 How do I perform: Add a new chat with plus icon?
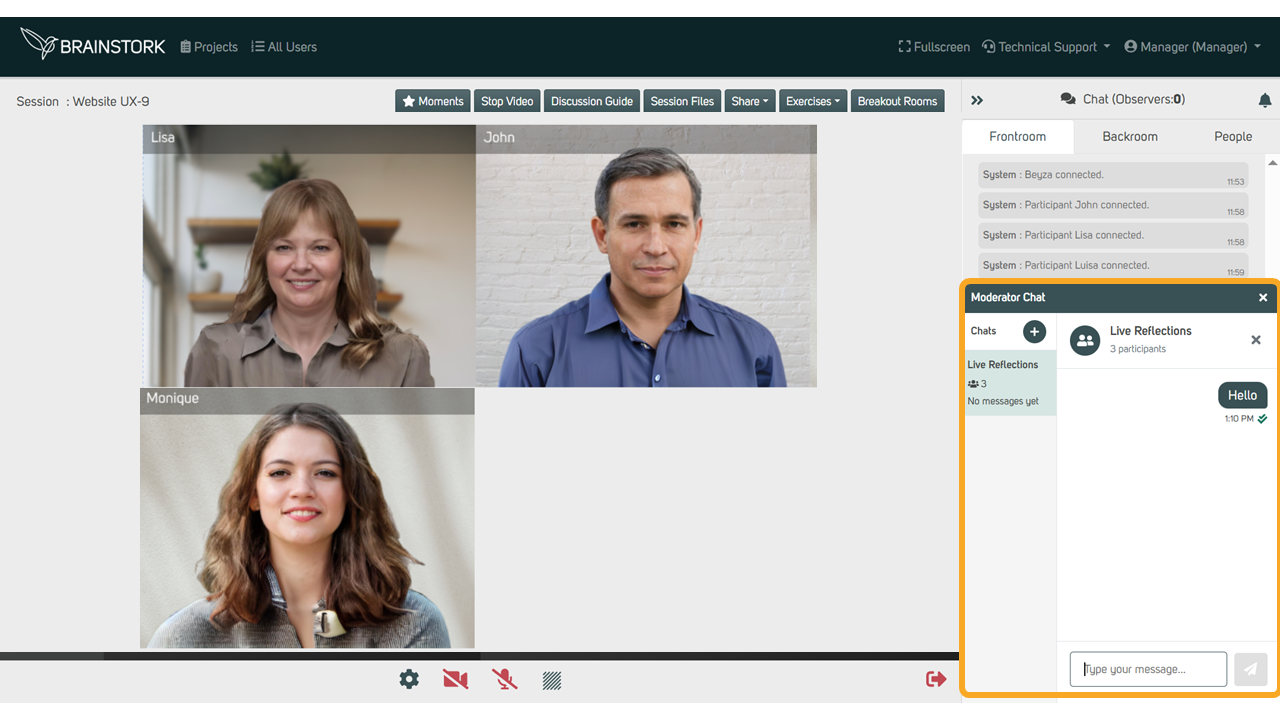(x=1034, y=331)
